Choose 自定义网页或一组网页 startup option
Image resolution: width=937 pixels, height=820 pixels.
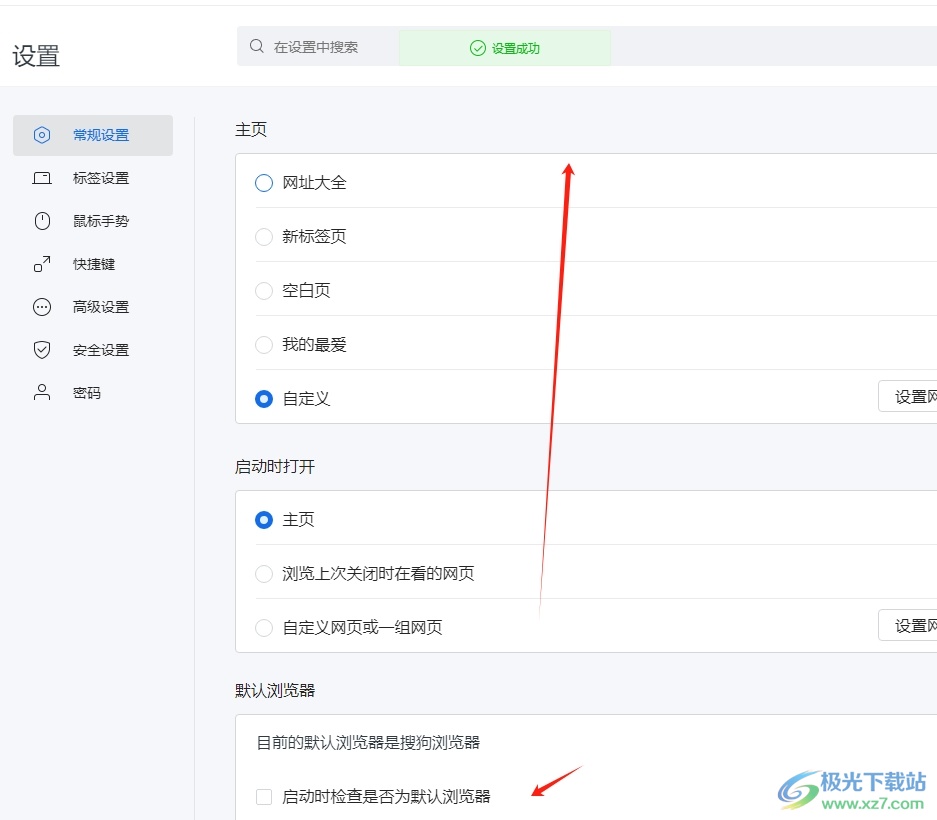pos(264,628)
